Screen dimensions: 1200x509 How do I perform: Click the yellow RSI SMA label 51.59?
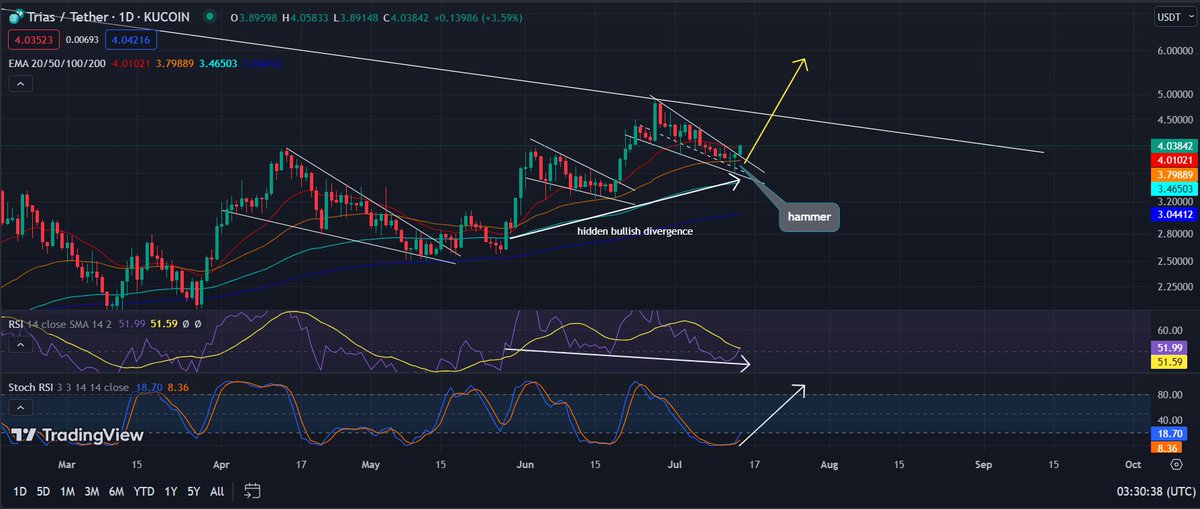coord(1168,360)
